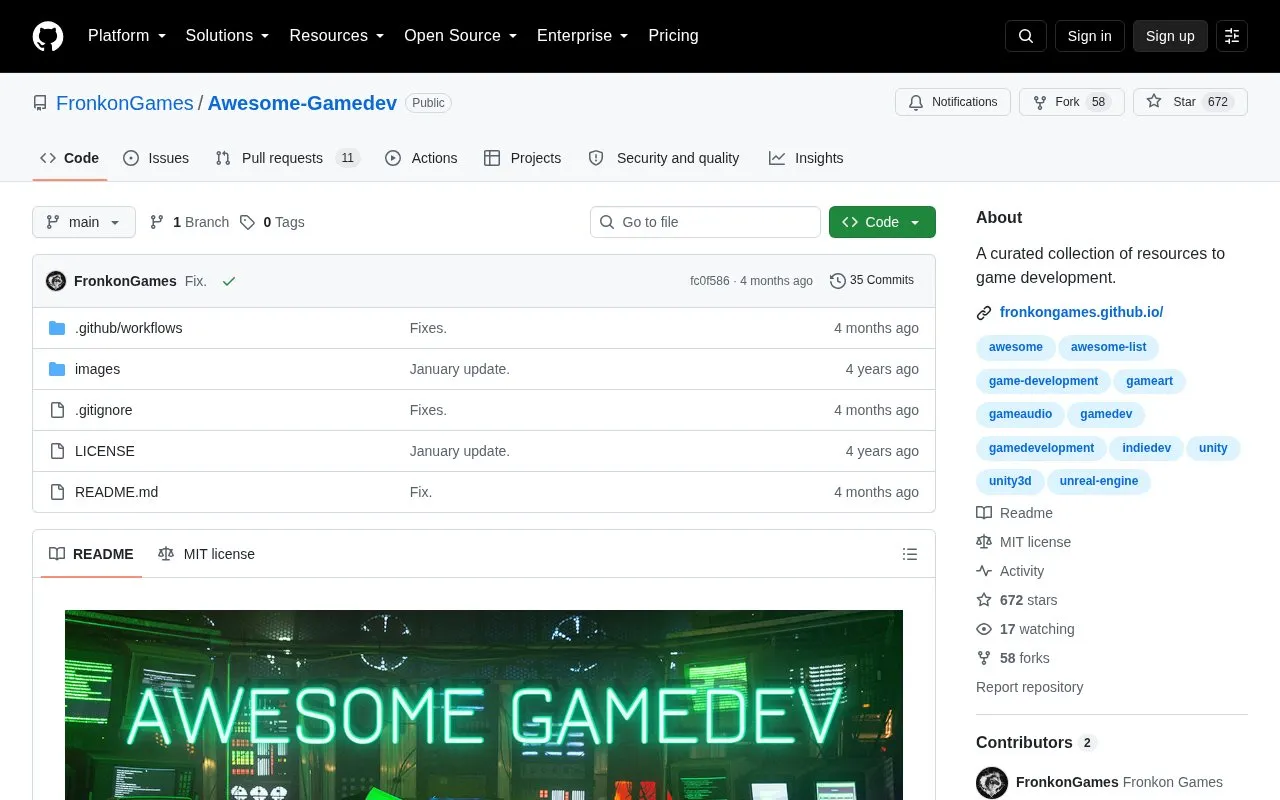Screen dimensions: 1280x800
Task: Fork the repository with Fork button
Action: pos(1072,102)
